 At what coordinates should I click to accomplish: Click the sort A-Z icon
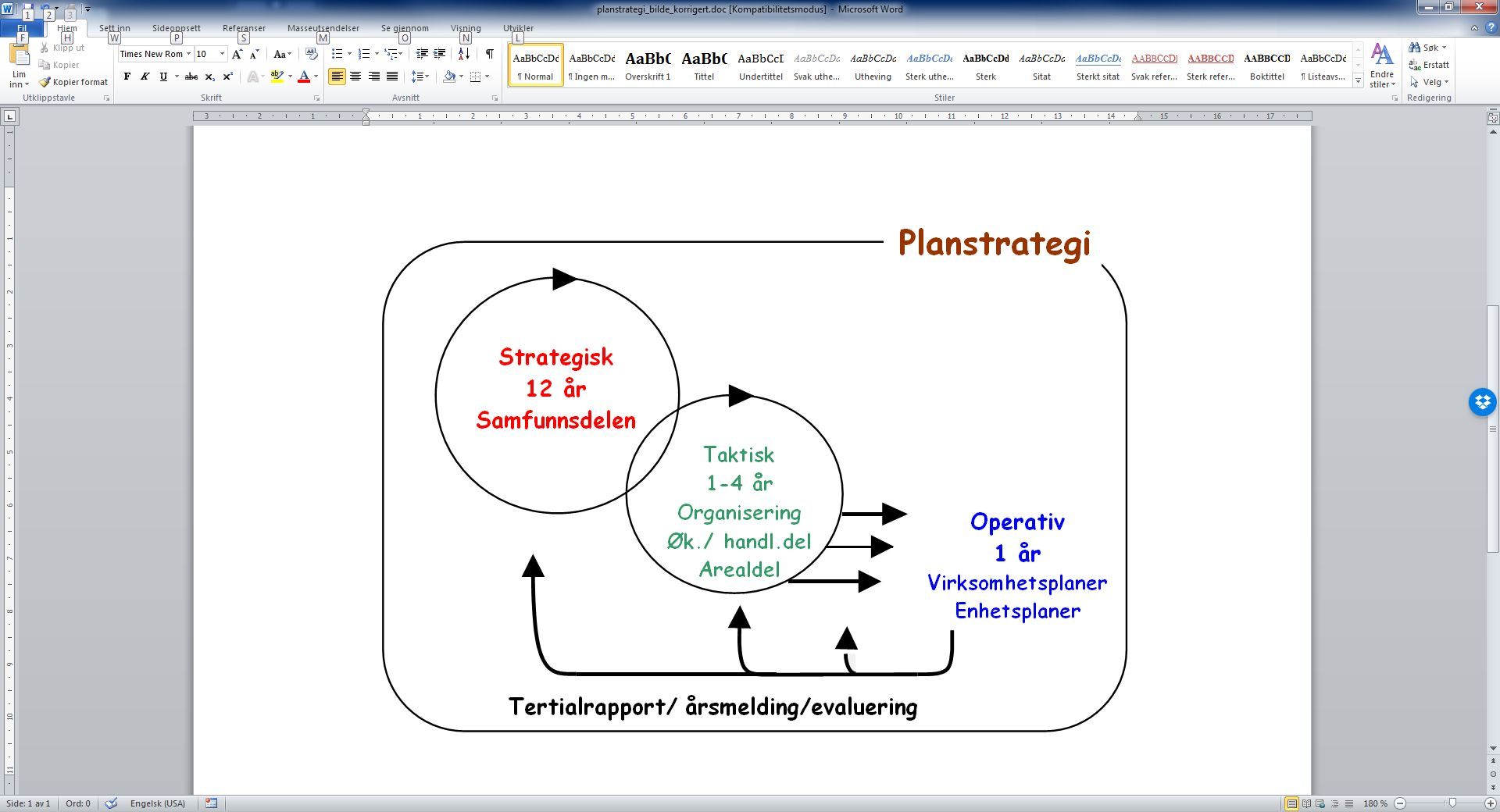(x=464, y=54)
